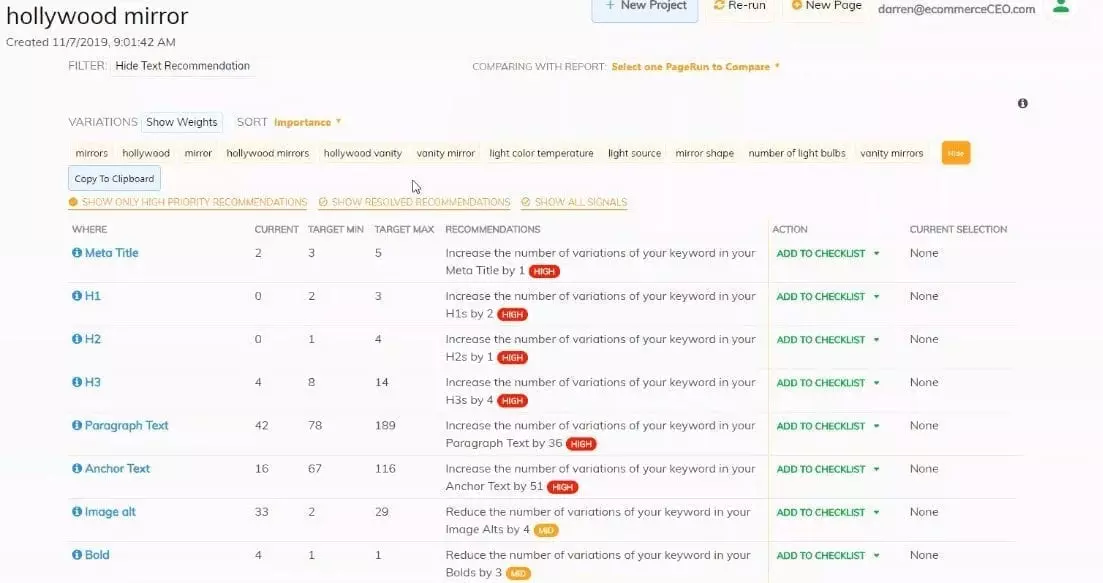This screenshot has width=1103, height=583.
Task: Click Hide Text Recommendation filter
Action: click(182, 66)
